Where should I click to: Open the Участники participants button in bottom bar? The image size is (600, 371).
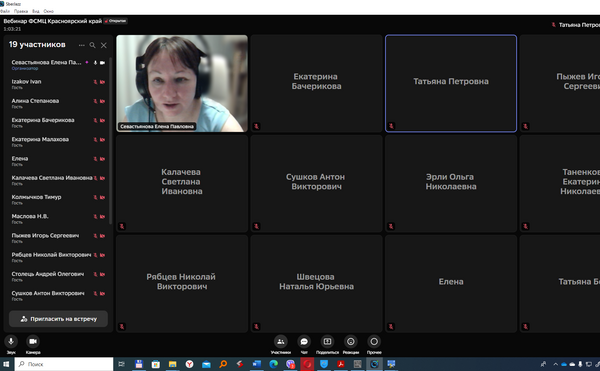[280, 341]
